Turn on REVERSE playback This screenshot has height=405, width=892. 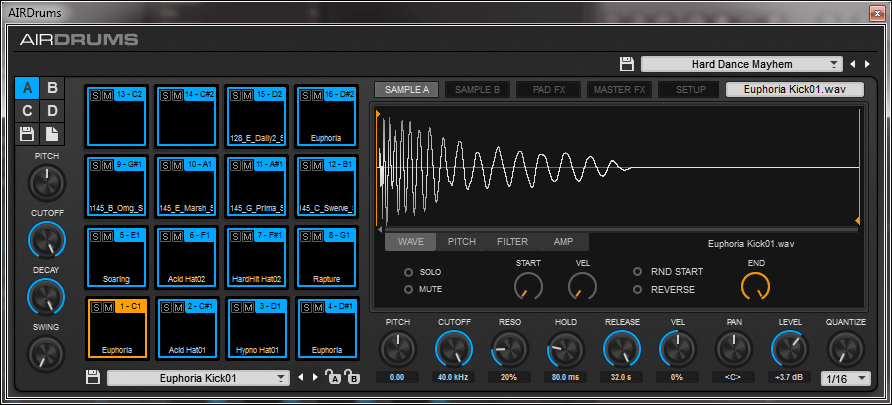coord(638,289)
